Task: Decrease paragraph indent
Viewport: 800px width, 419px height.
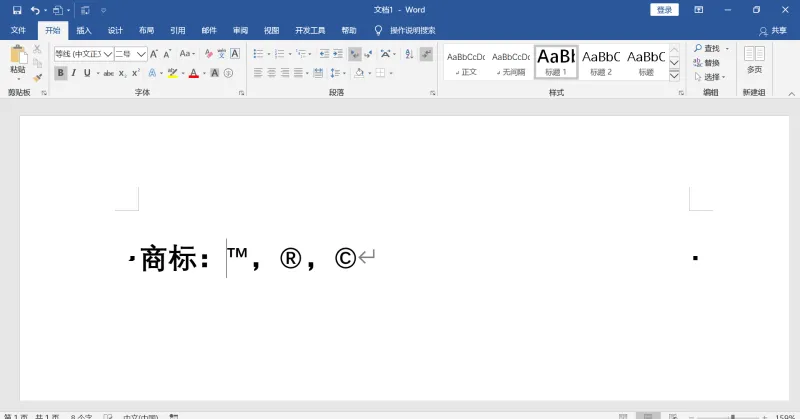Action: [x=324, y=54]
